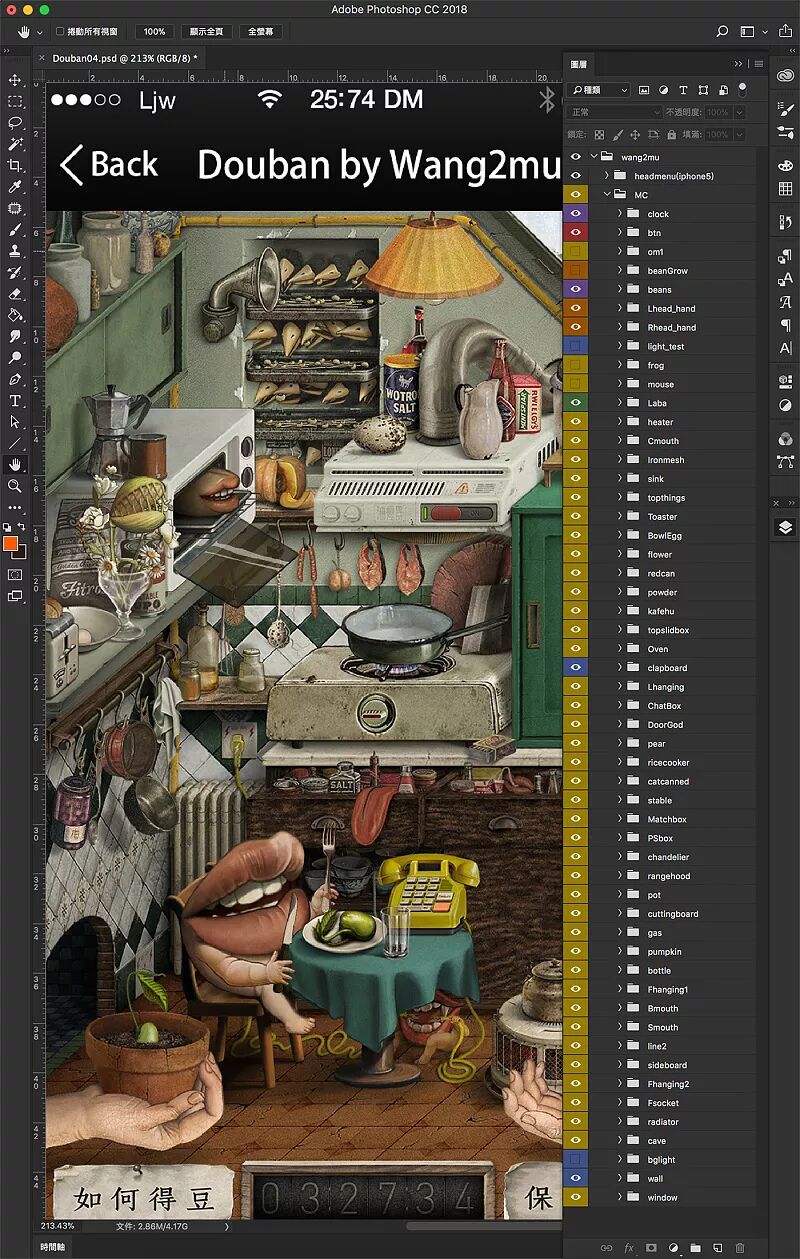The image size is (800, 1259).
Task: Select the Clone Stamp tool
Action: point(14,251)
